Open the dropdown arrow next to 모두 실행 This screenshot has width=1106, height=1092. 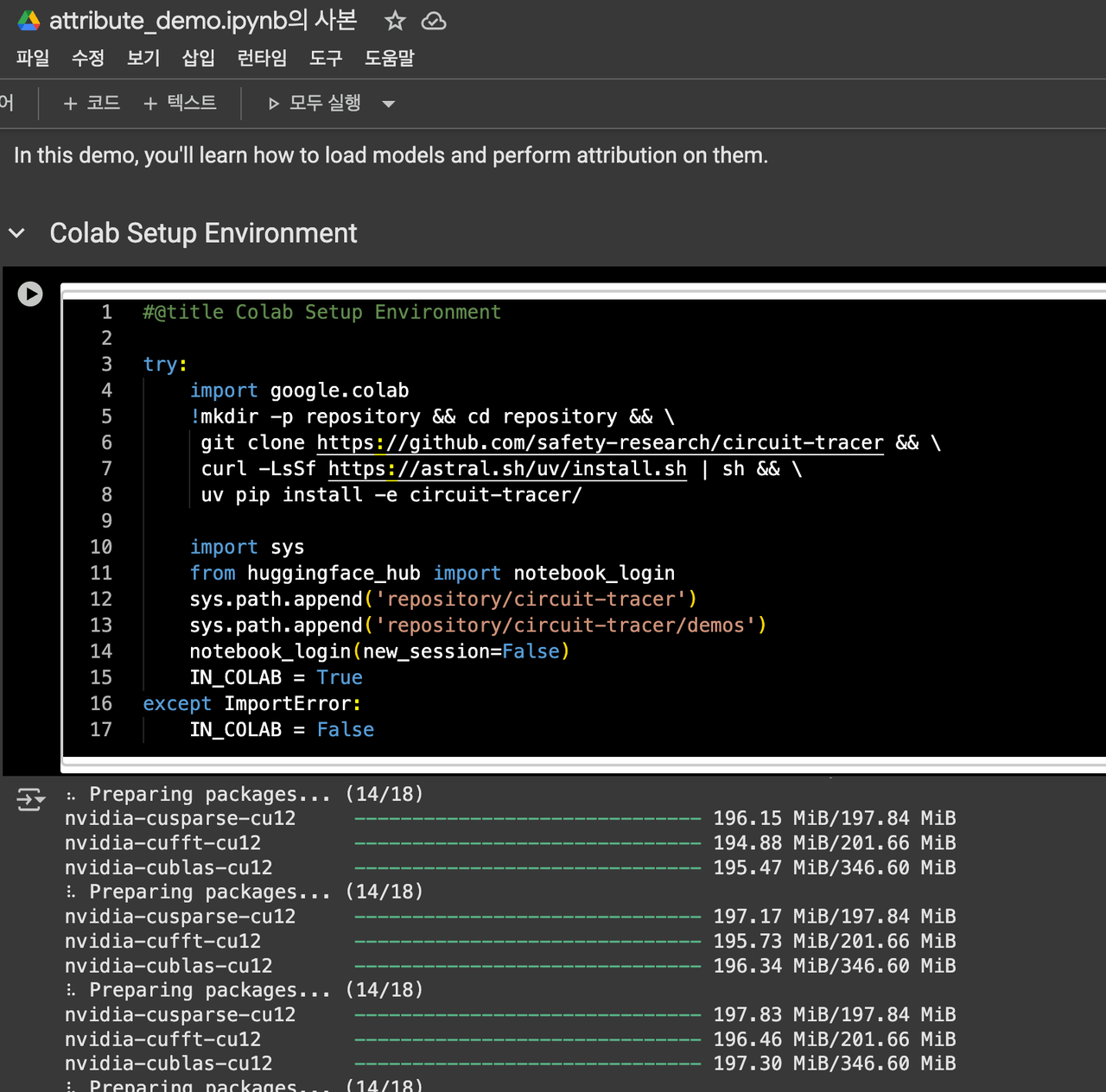click(x=389, y=104)
